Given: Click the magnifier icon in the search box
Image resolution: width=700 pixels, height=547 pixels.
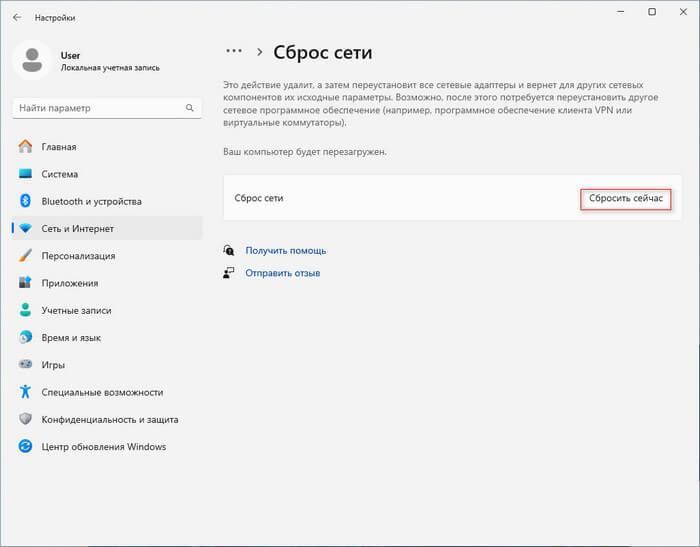Looking at the screenshot, I should click(189, 108).
